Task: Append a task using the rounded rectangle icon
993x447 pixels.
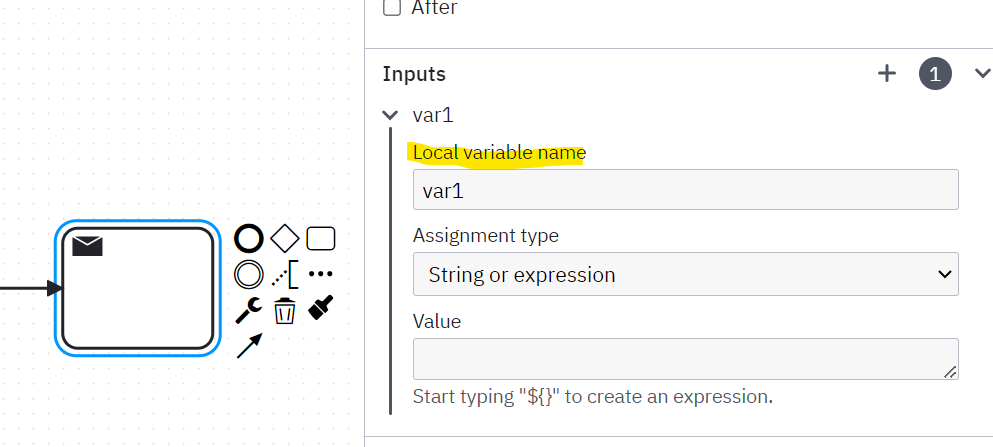Action: (x=320, y=239)
